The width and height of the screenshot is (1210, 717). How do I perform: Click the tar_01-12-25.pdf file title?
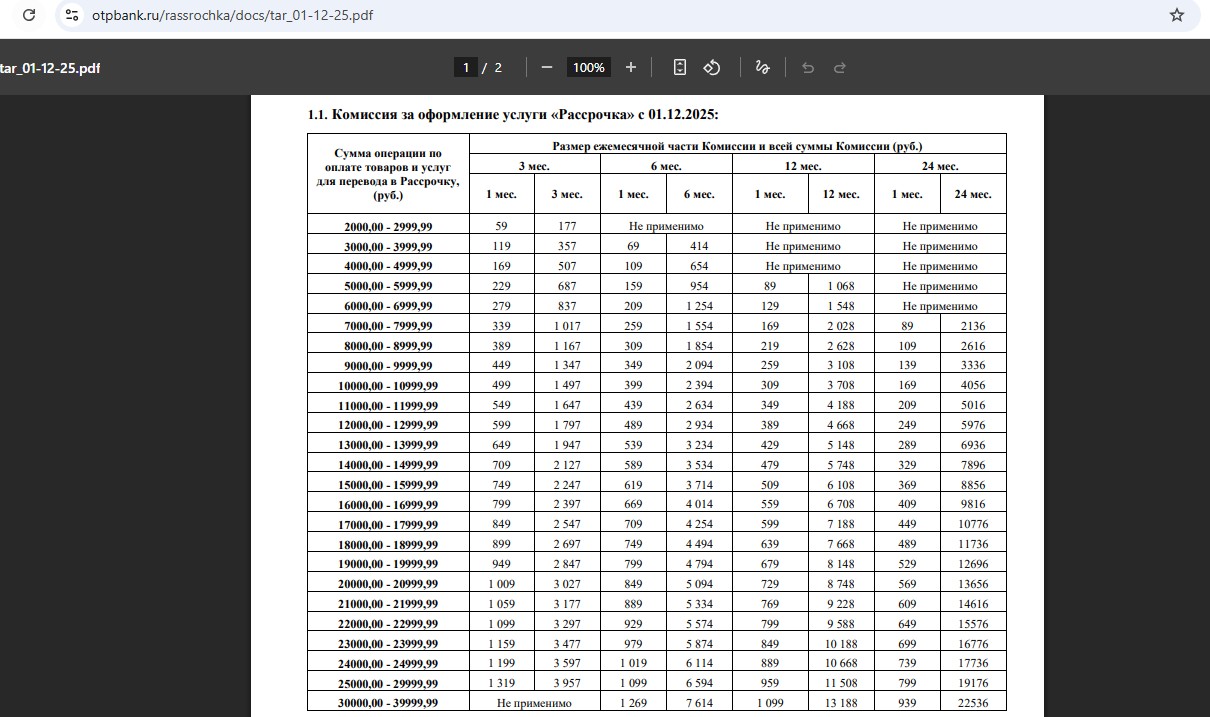tap(50, 68)
